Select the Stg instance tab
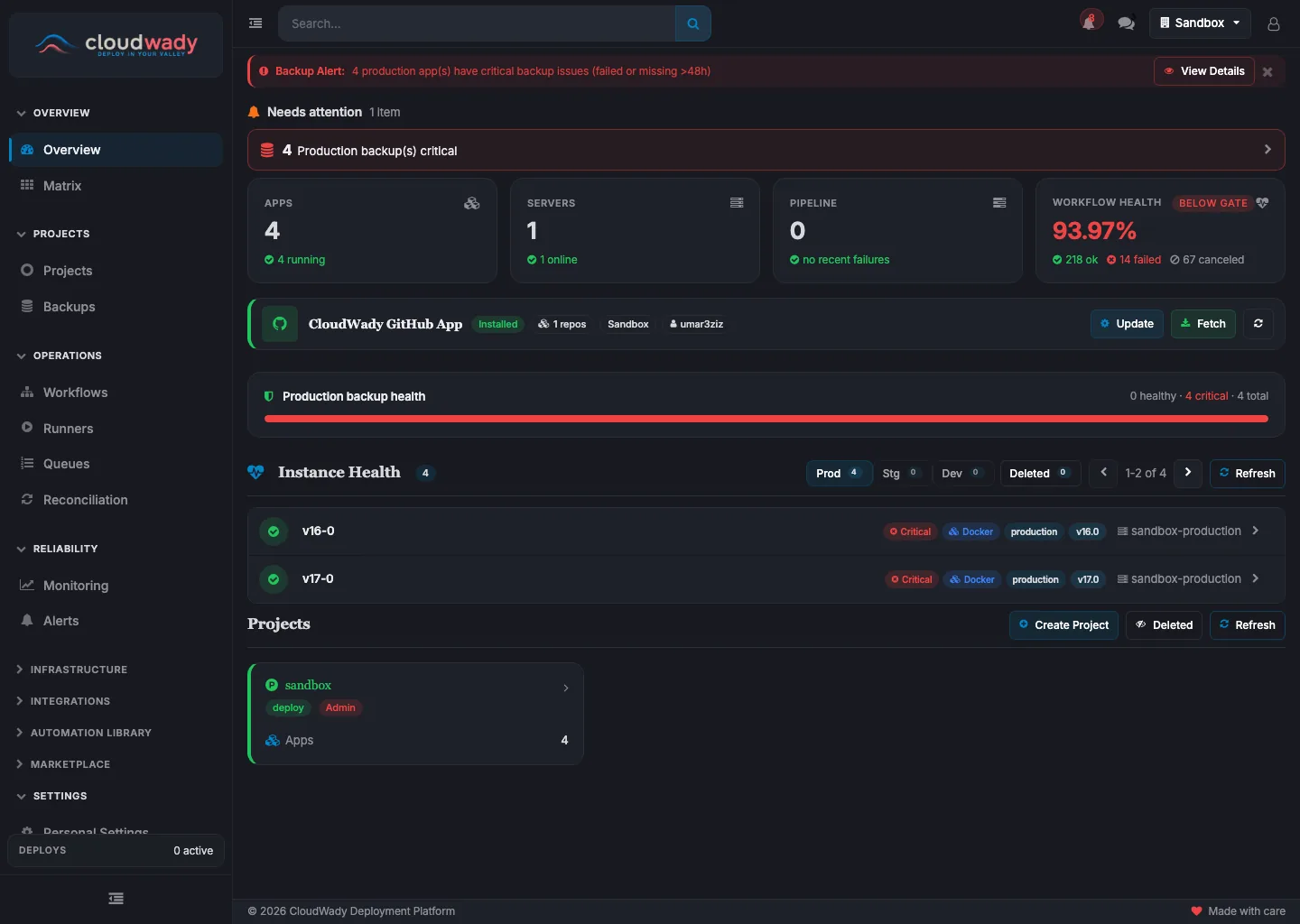This screenshot has width=1300, height=924. 901,473
